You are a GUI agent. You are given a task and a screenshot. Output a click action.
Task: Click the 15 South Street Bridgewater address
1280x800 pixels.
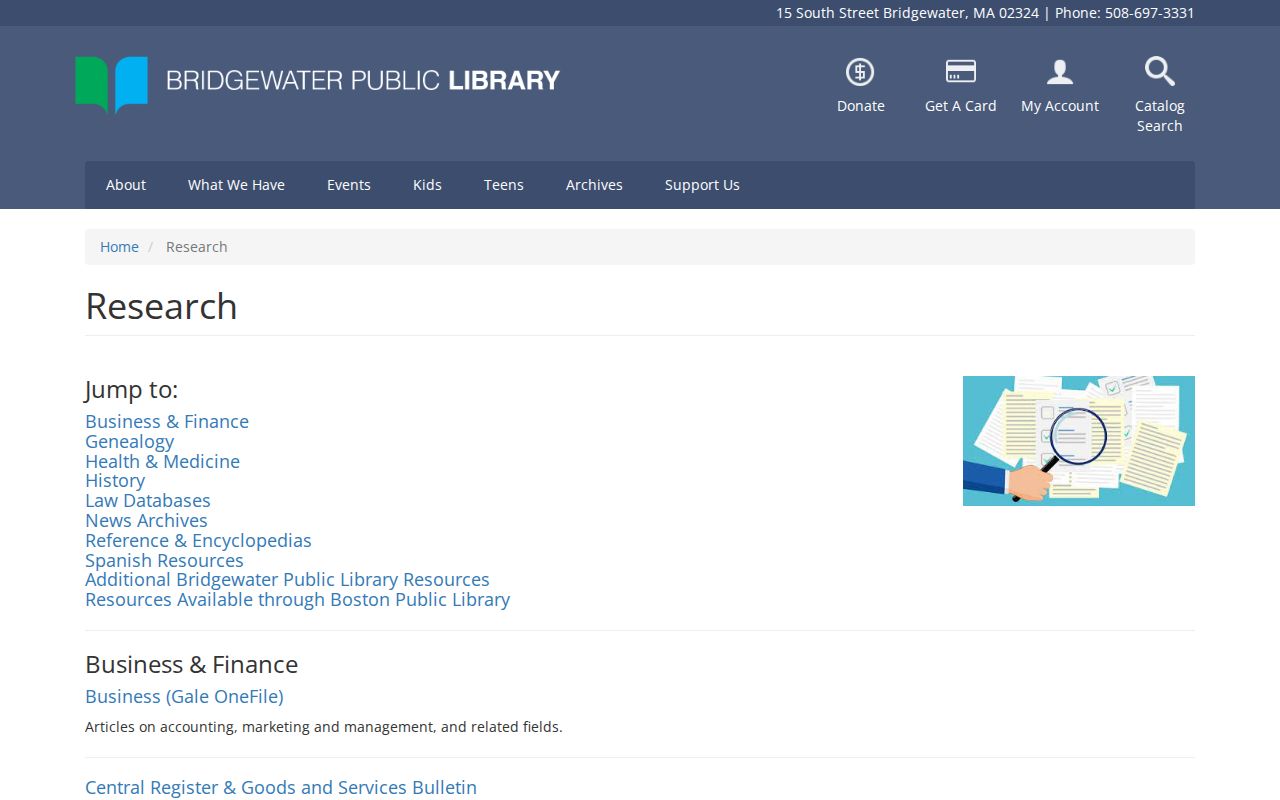pos(907,13)
